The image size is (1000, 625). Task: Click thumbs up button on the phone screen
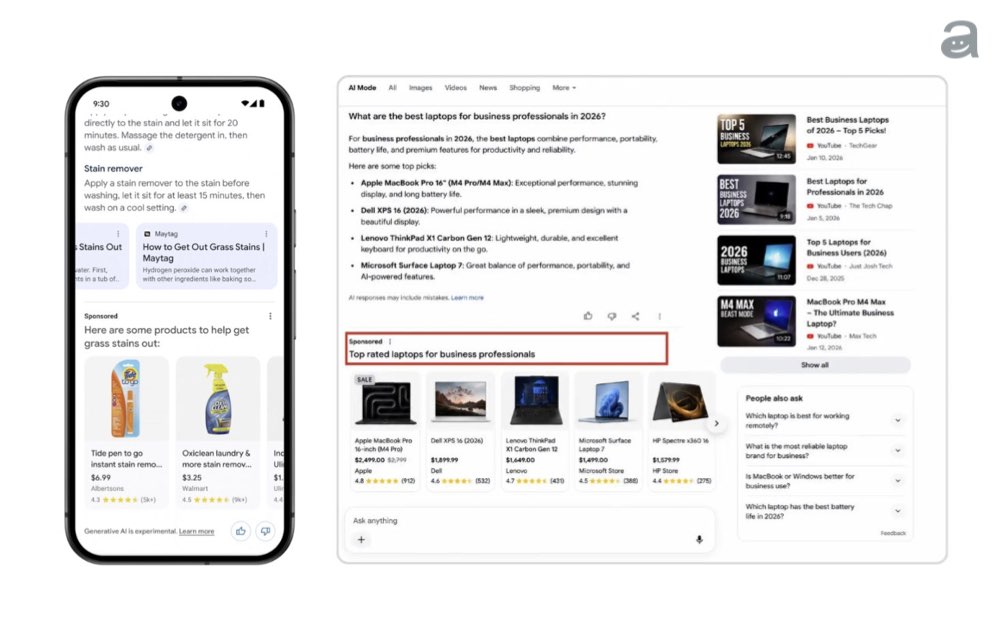[240, 531]
